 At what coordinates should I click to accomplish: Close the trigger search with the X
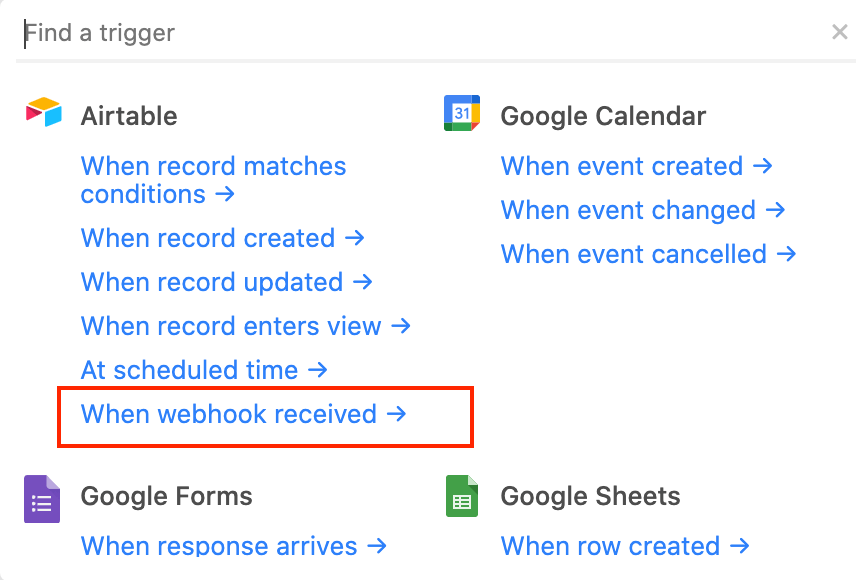839,32
